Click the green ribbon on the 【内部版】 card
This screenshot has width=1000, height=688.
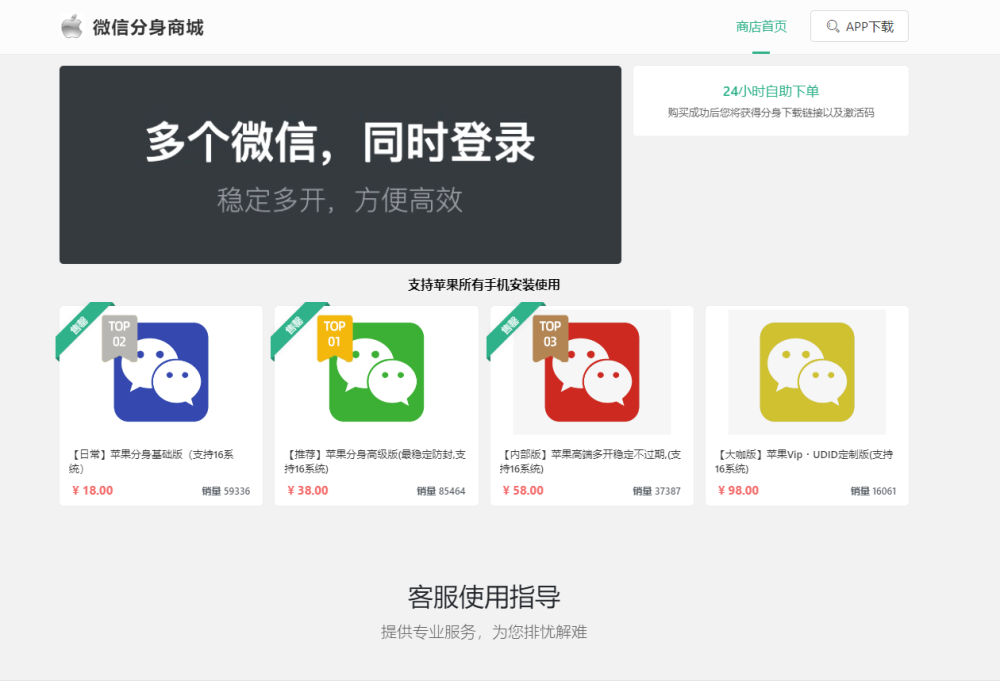(x=509, y=326)
